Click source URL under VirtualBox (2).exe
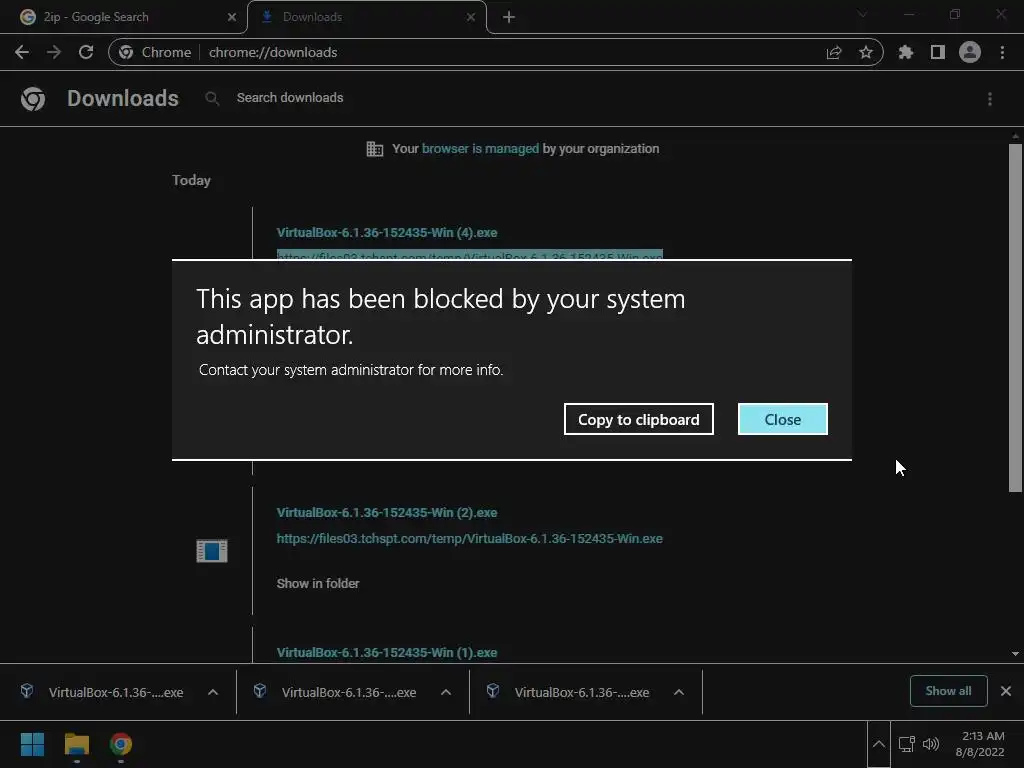 pos(470,539)
